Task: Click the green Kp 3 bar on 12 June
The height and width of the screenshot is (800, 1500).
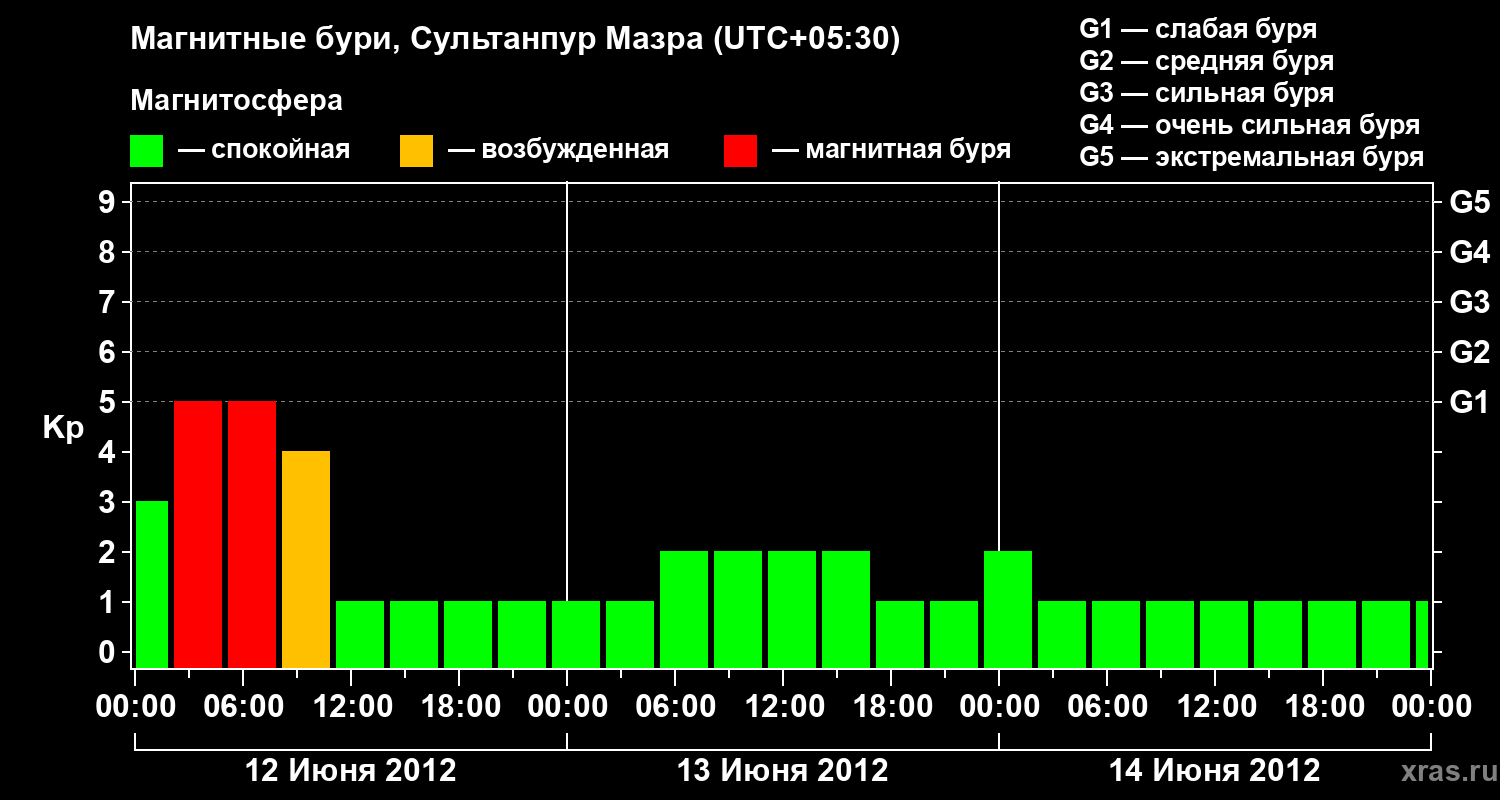Action: 152,584
